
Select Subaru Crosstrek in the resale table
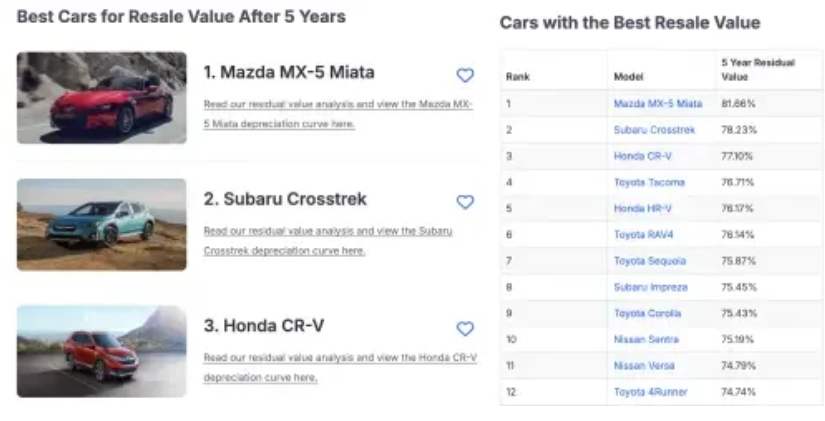coord(654,130)
